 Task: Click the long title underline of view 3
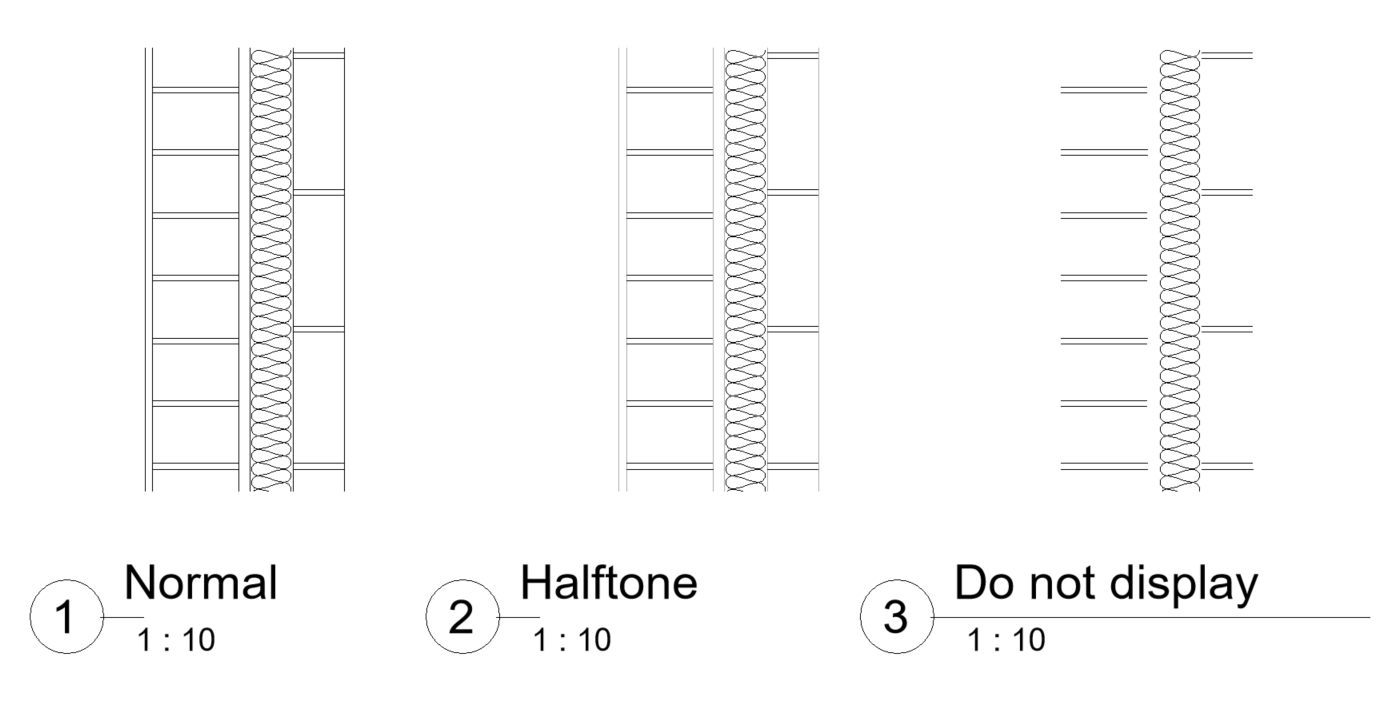click(1151, 617)
